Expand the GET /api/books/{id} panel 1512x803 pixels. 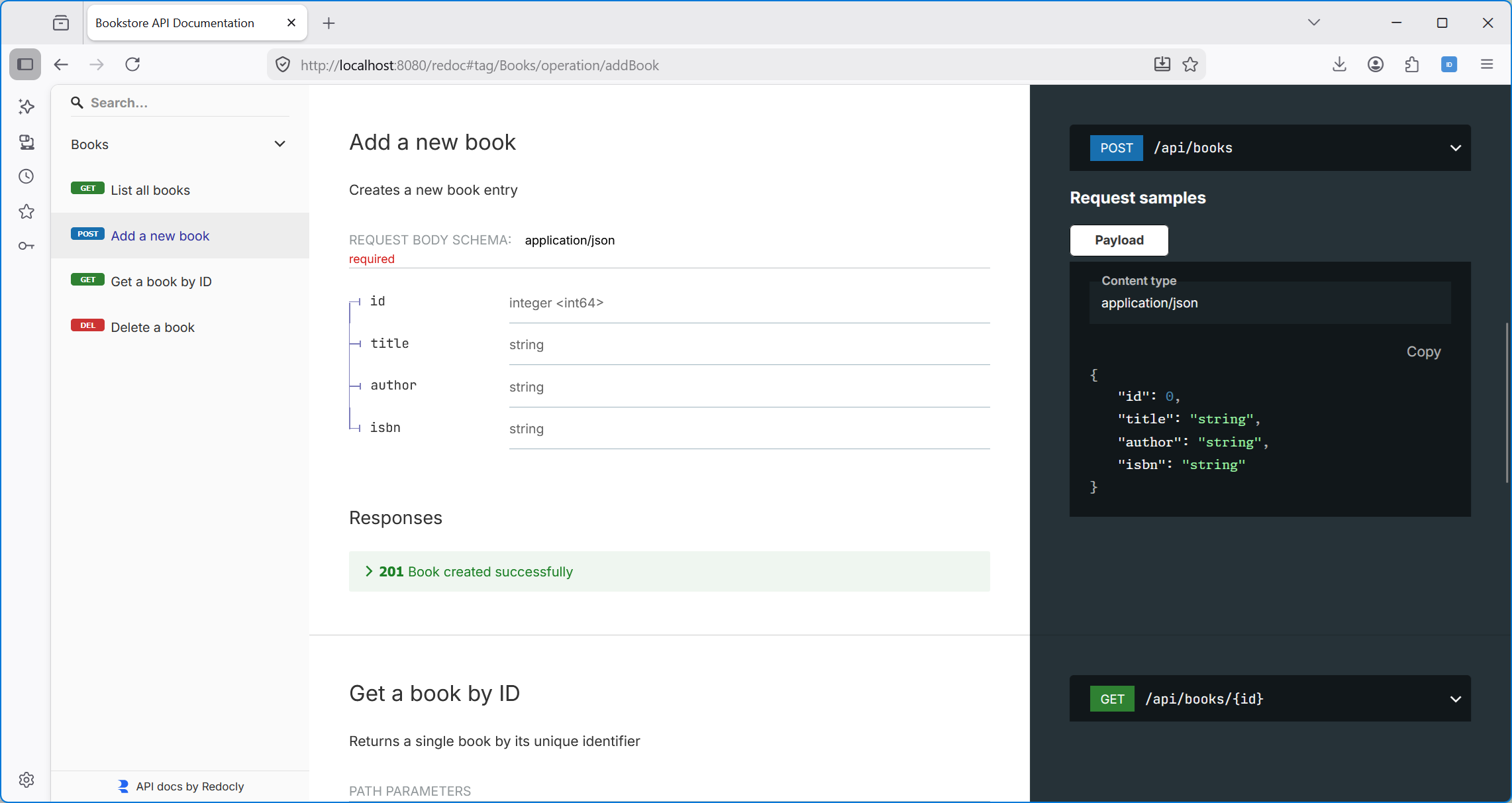(1455, 699)
